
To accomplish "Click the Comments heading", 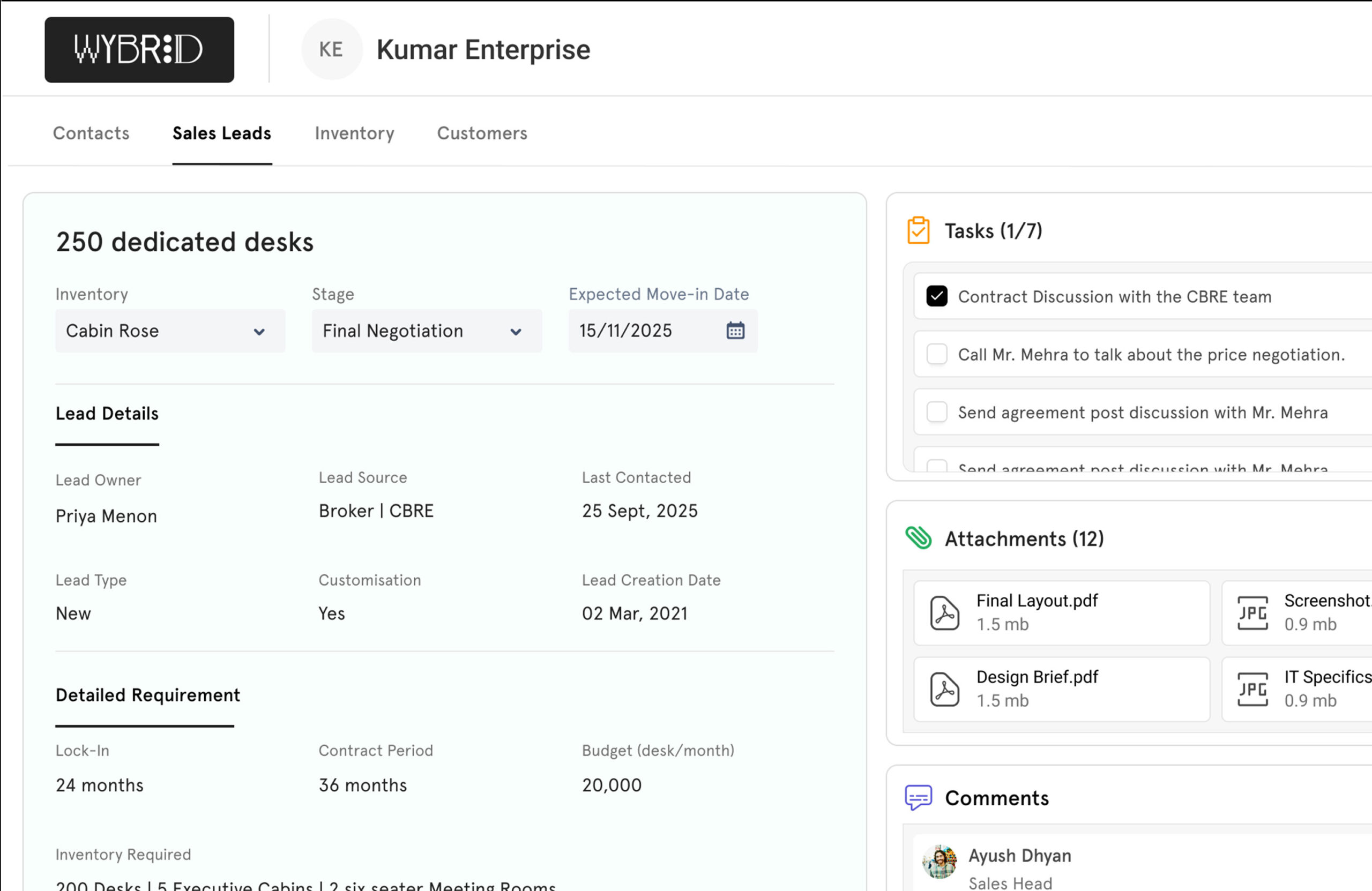I will (x=997, y=798).
